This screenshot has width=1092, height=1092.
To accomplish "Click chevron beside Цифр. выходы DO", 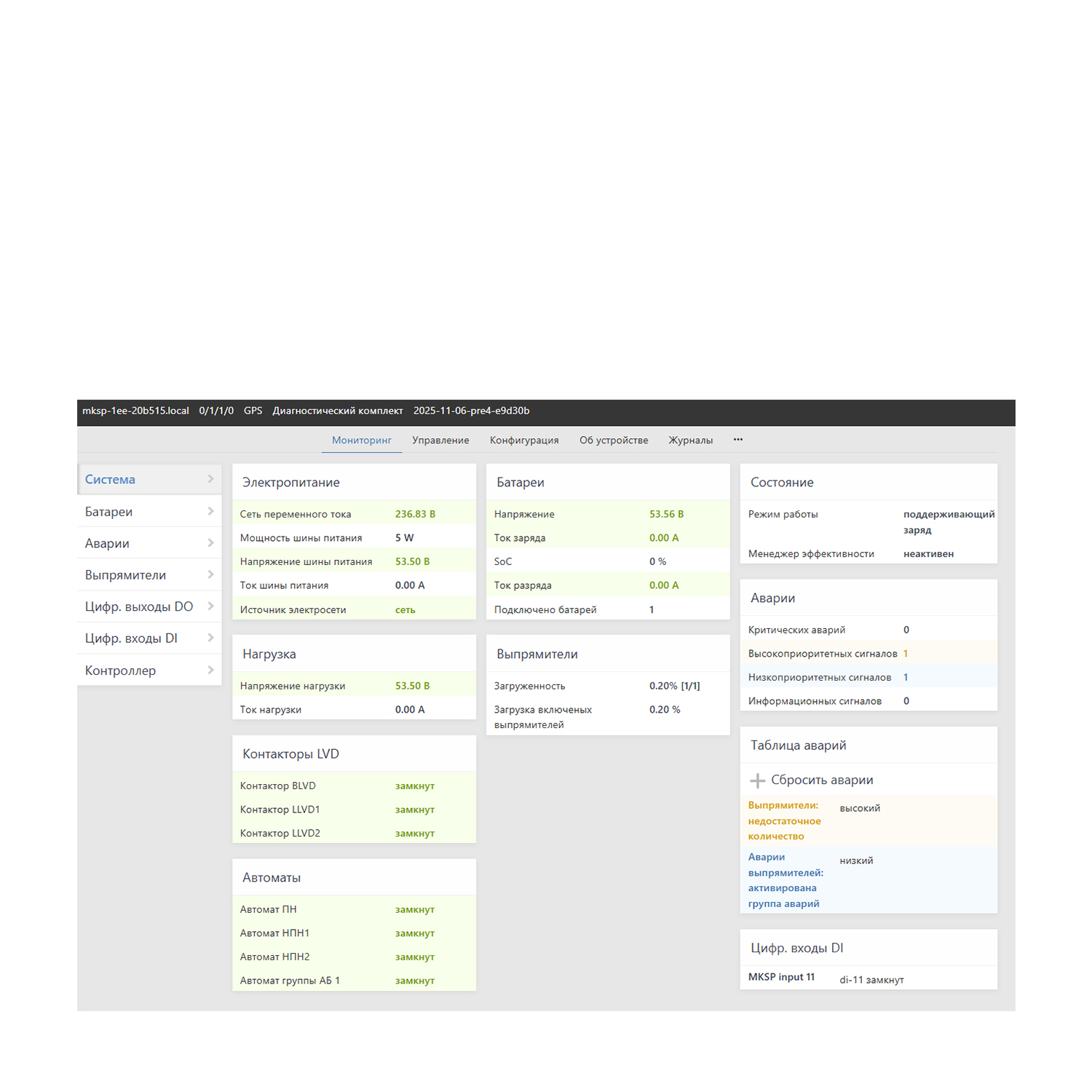I will point(210,606).
